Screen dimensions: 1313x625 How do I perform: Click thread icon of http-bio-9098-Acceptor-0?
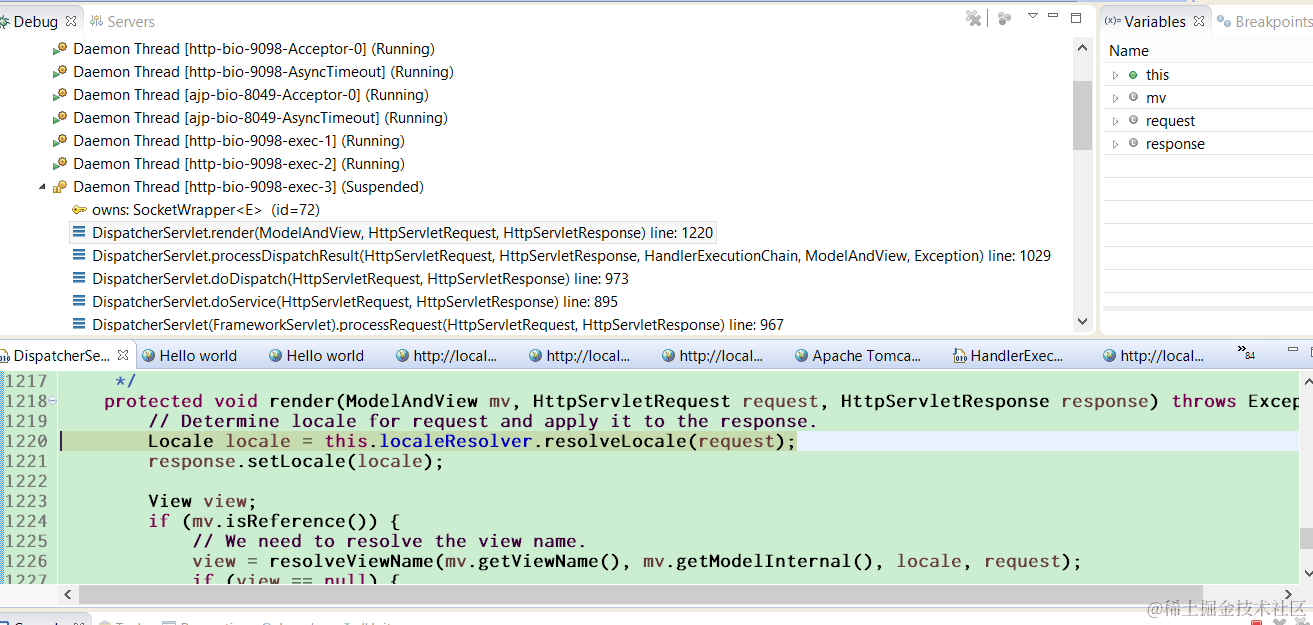[60, 49]
